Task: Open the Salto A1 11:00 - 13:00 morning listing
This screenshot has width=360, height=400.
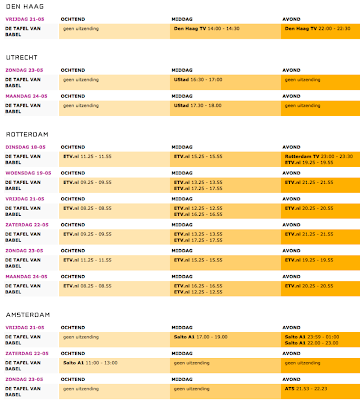Action: coord(90,363)
